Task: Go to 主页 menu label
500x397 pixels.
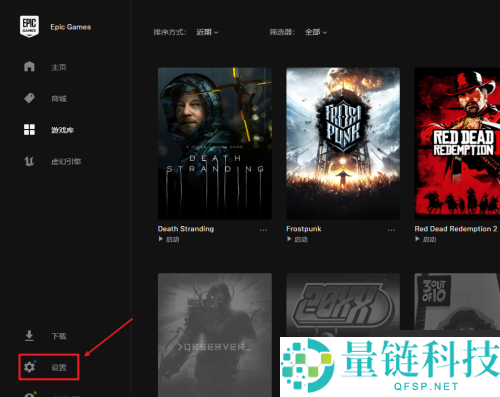Action: (x=59, y=67)
